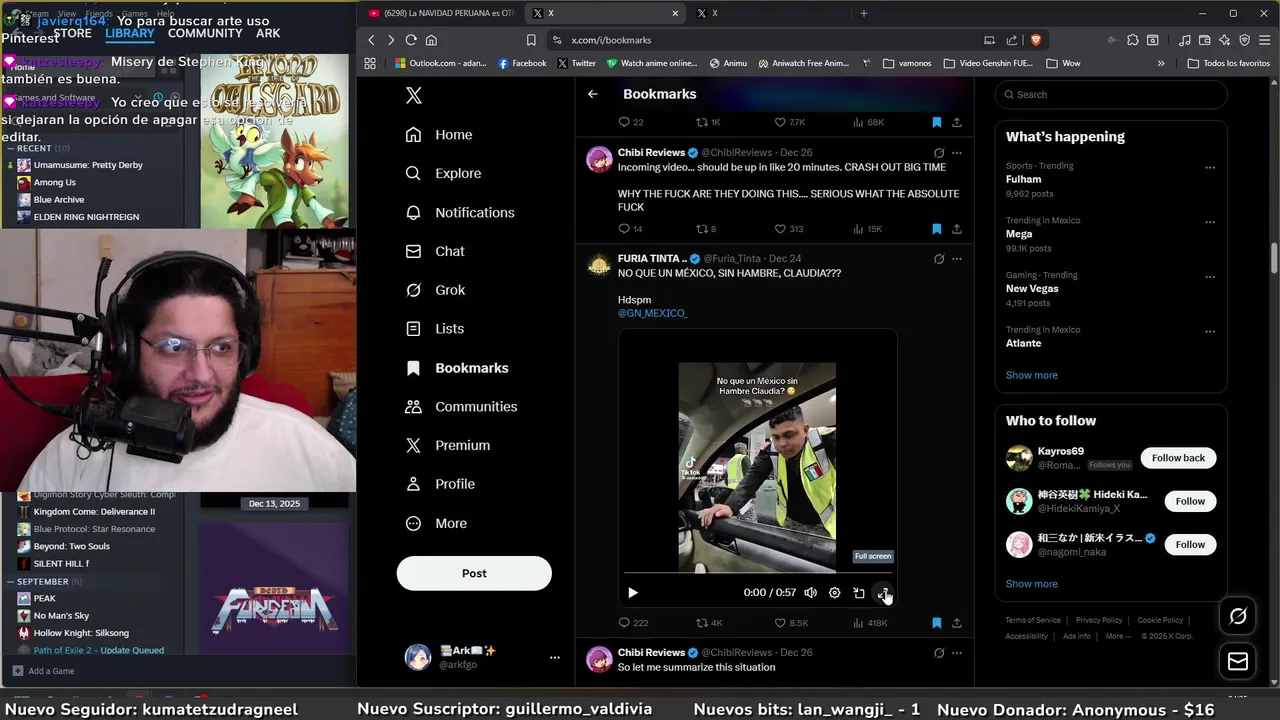Open account menu next to Ark profile
The width and height of the screenshot is (1280, 720).
pyautogui.click(x=555, y=657)
